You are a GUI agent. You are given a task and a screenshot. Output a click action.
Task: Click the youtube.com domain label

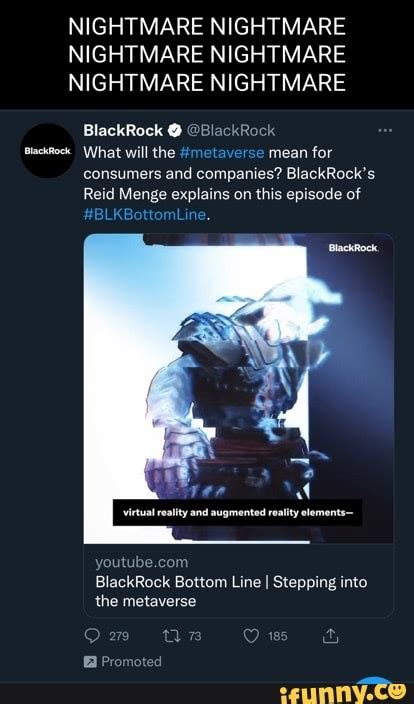[x=142, y=562]
